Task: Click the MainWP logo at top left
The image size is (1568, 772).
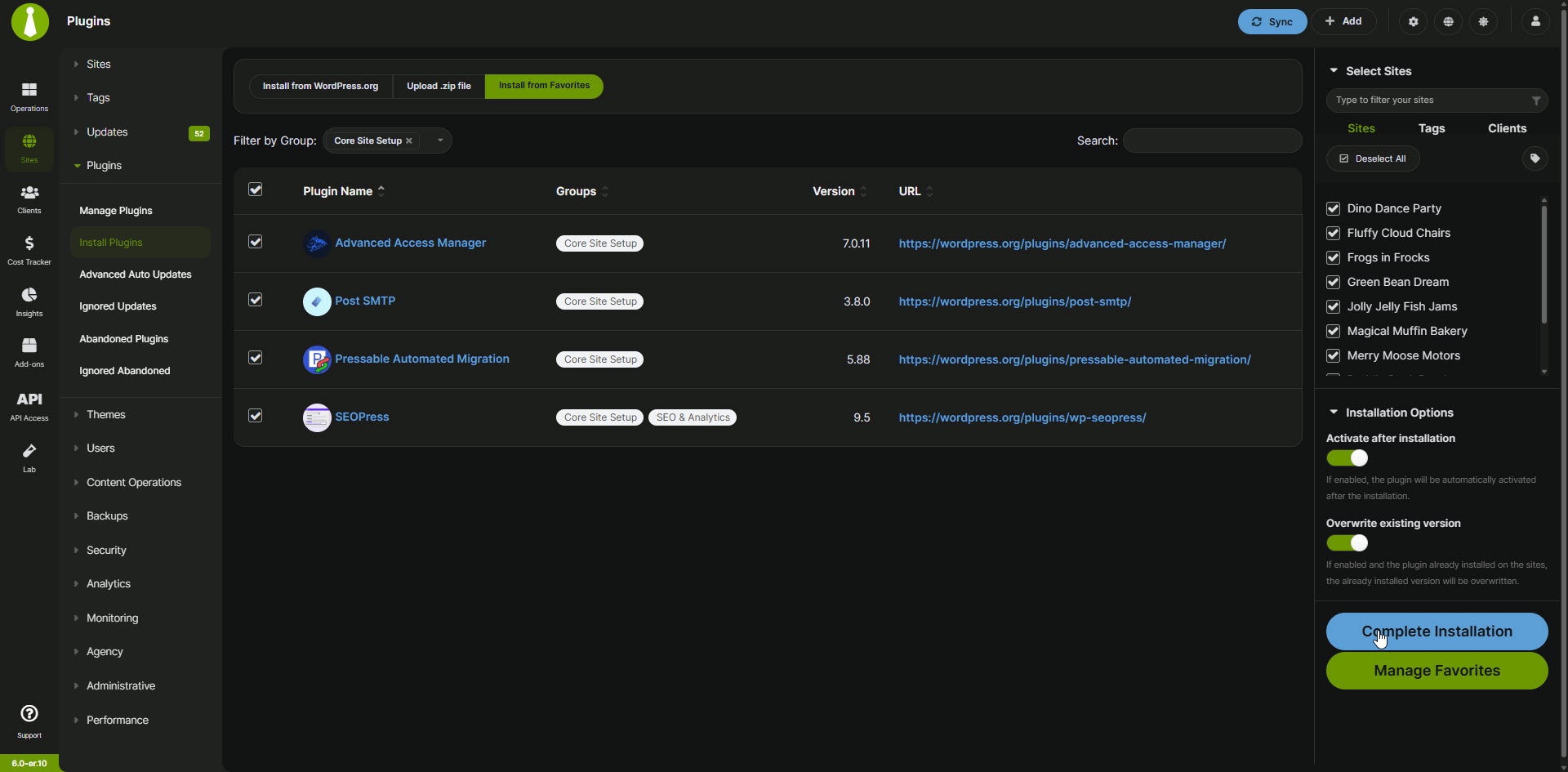Action: (x=30, y=22)
